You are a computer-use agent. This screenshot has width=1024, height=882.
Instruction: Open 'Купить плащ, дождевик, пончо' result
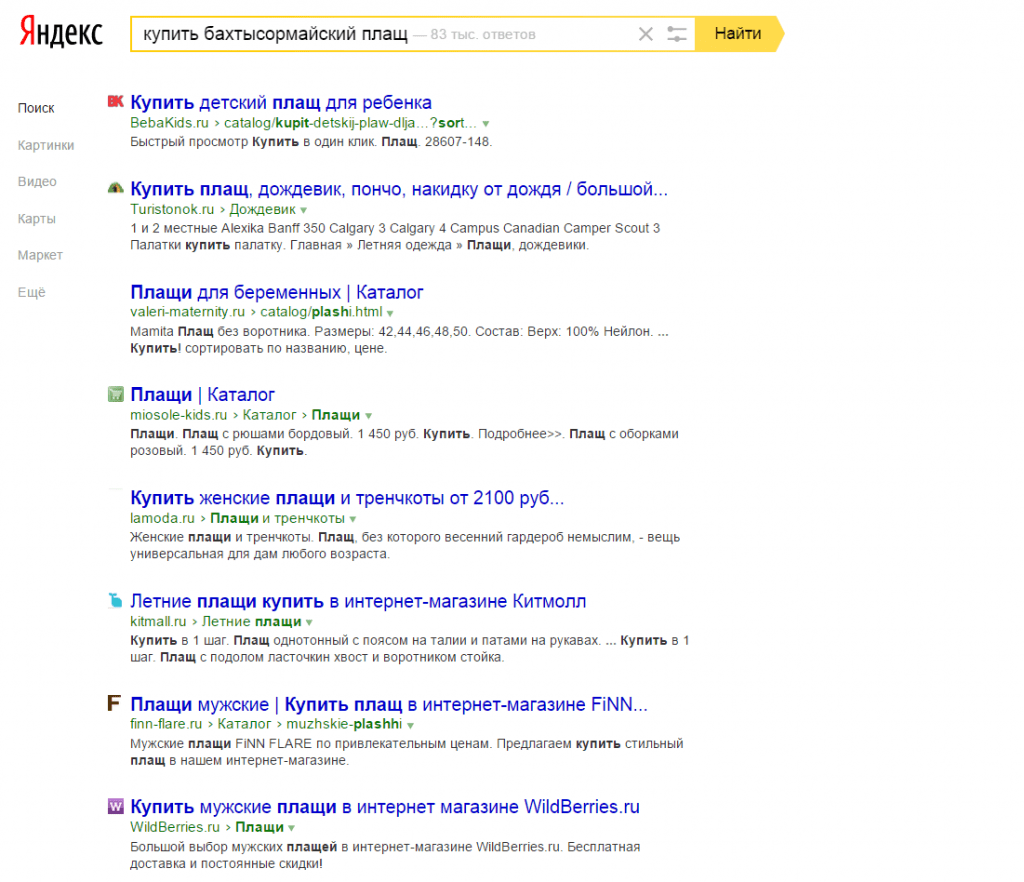tap(399, 189)
